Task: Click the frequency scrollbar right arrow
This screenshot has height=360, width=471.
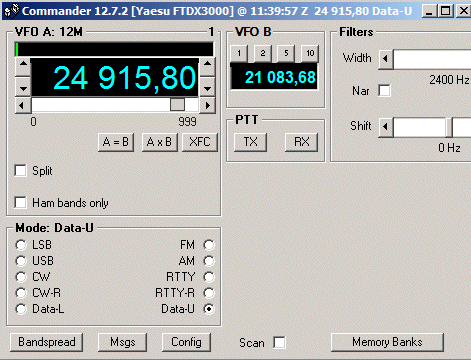Action: (208, 105)
